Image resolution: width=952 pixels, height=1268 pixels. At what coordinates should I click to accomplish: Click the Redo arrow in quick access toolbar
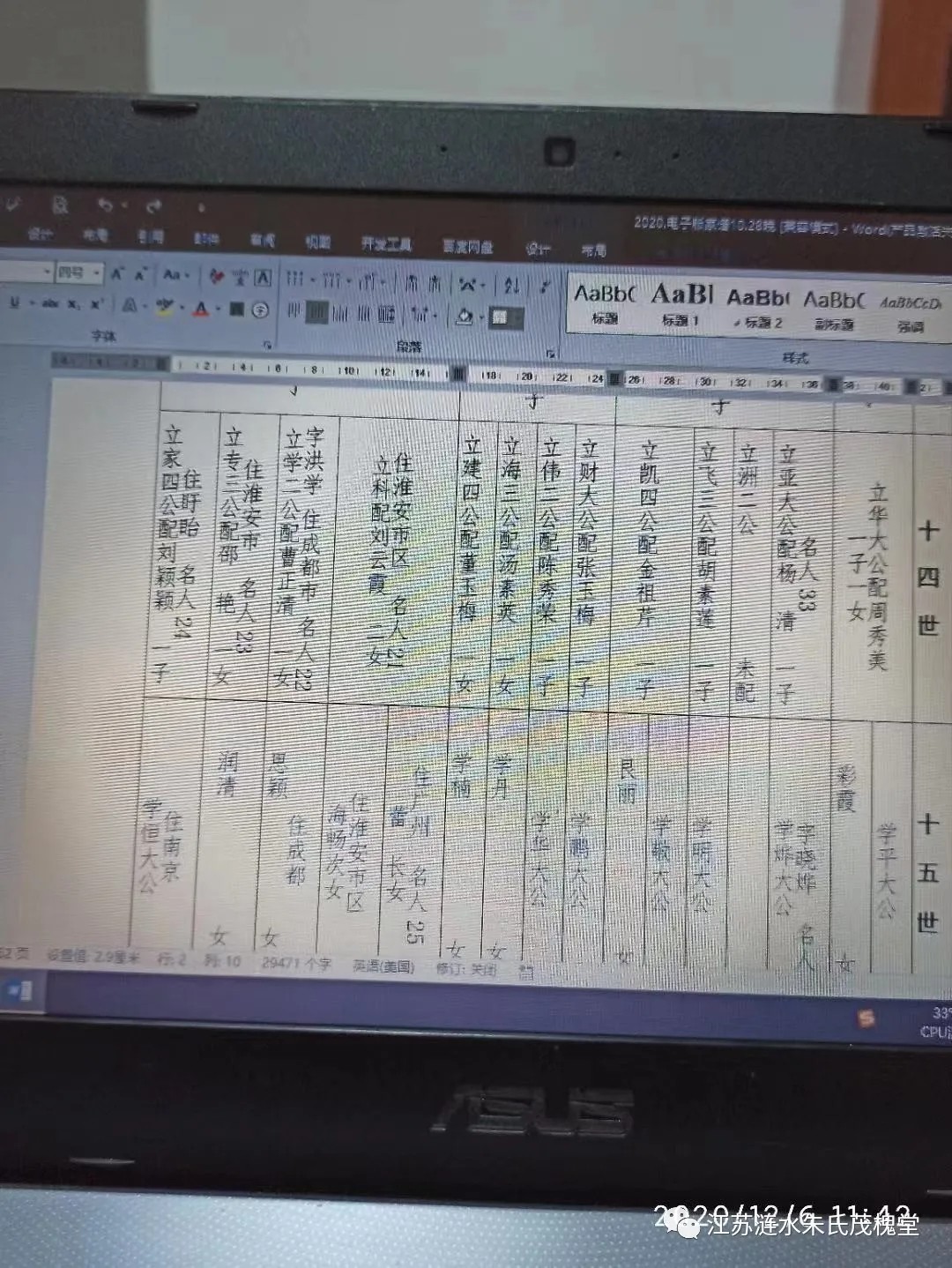[x=153, y=206]
